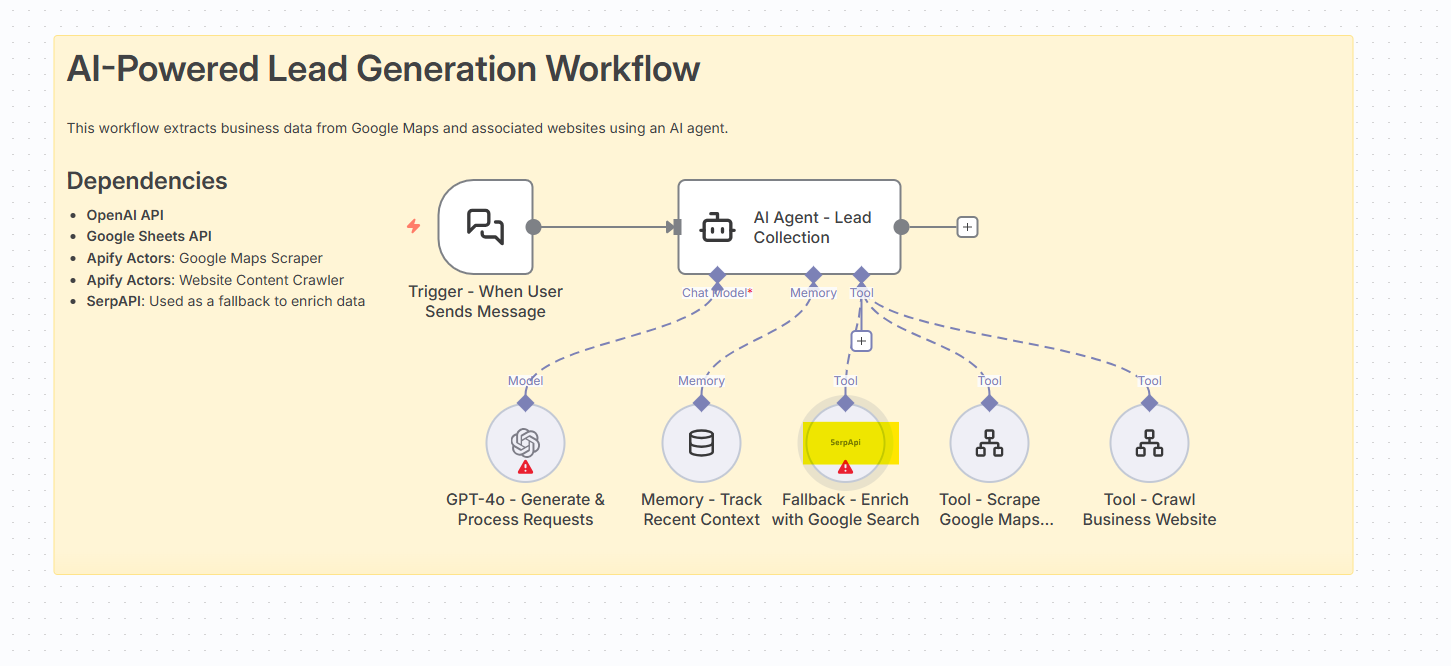
Task: Open Tool - Crawl Business Website node icon
Action: 1149,442
